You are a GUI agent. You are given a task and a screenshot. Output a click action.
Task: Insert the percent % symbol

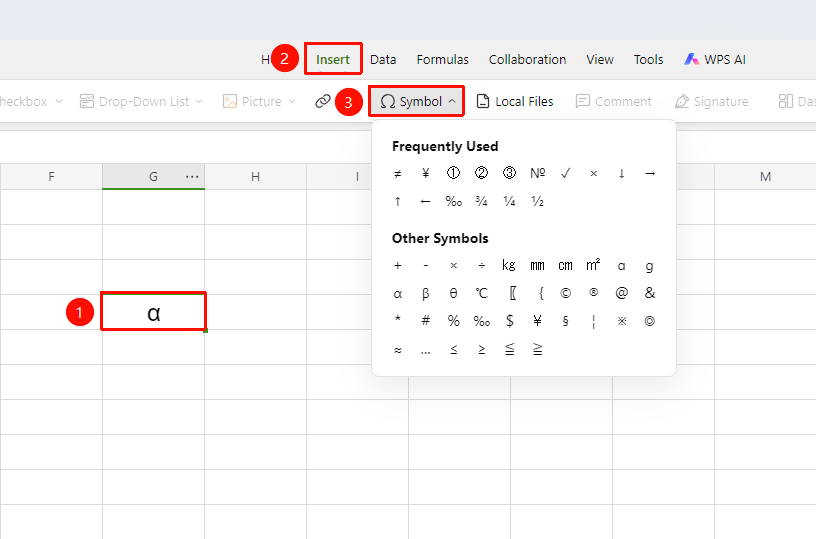click(454, 322)
